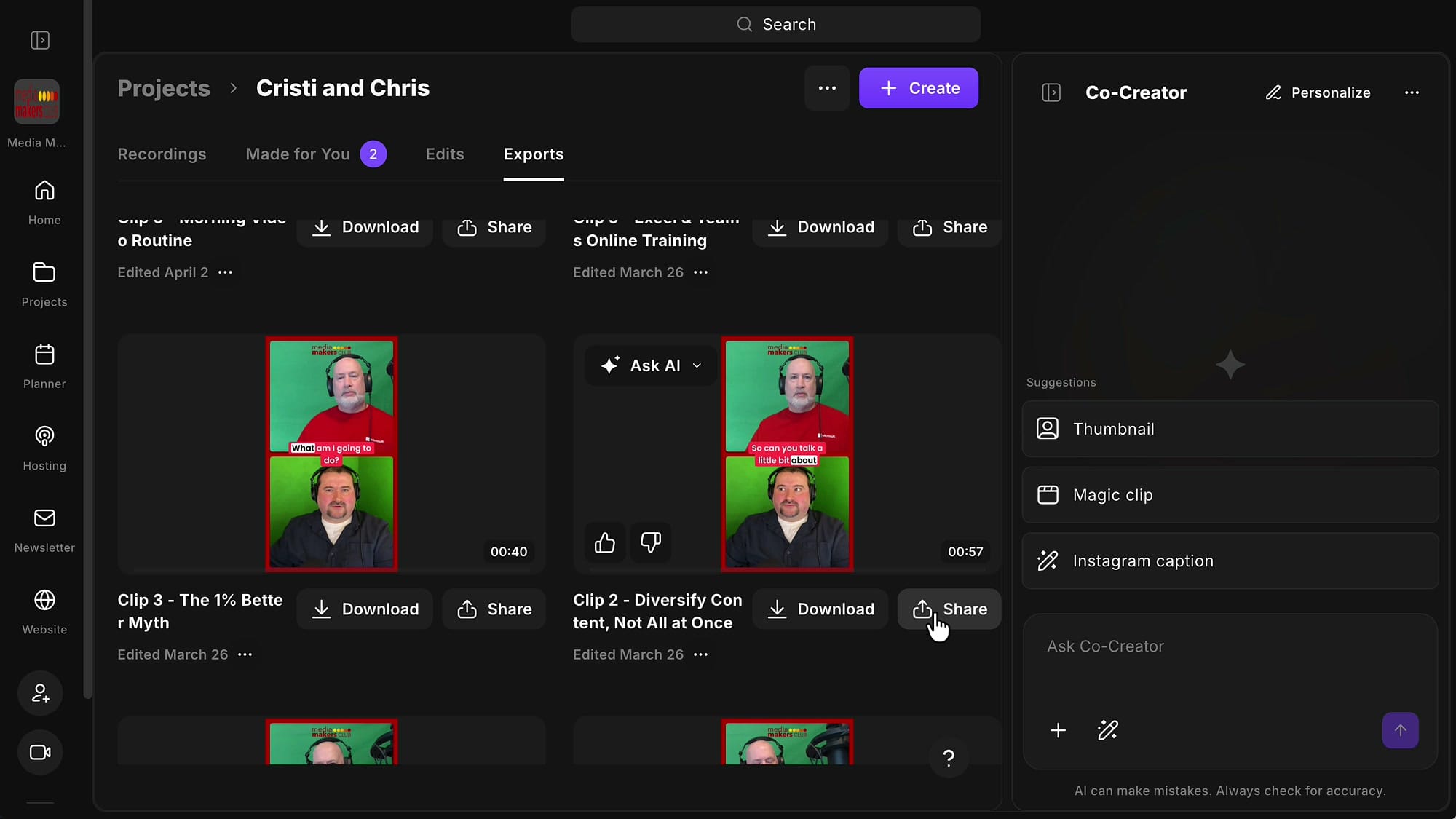
Task: Click Projects breadcrumb link
Action: tap(164, 88)
